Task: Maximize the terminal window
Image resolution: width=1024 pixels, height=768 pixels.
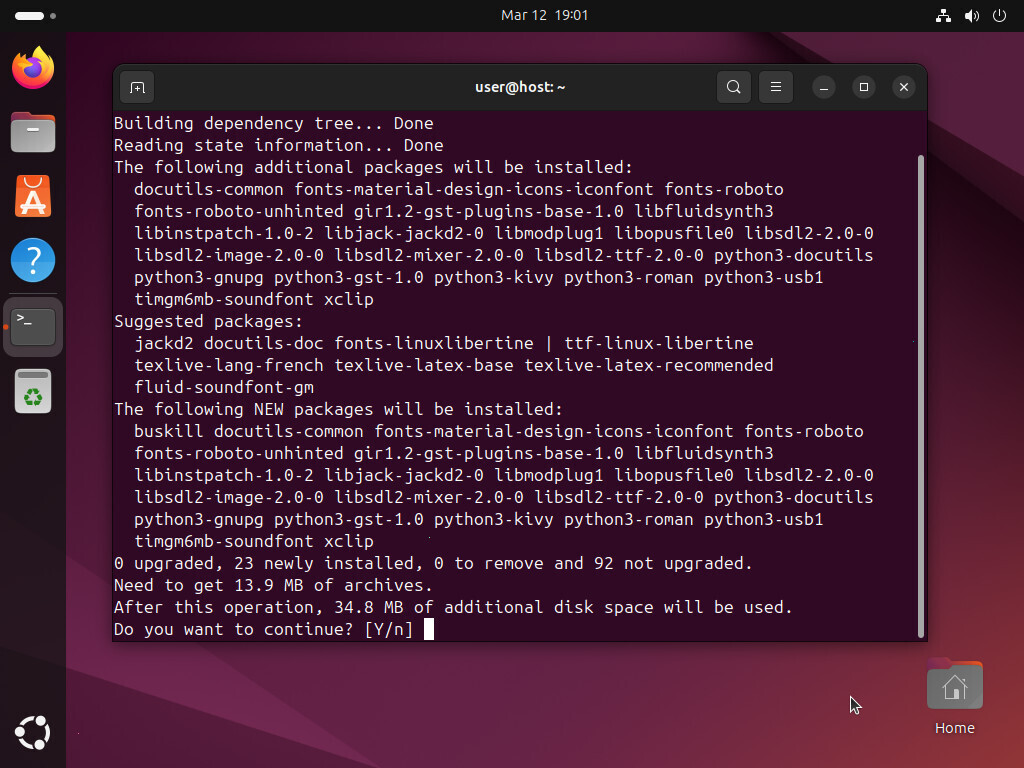Action: [x=864, y=87]
